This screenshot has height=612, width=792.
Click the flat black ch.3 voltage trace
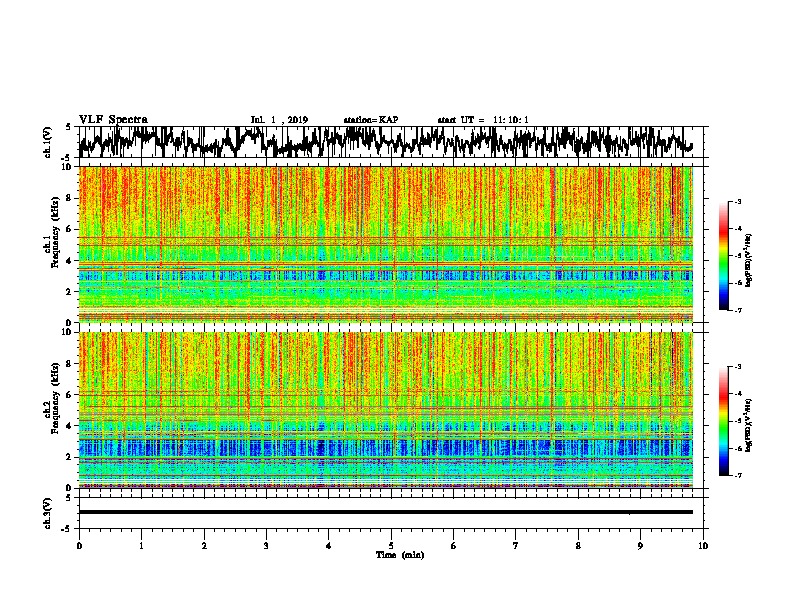385,512
